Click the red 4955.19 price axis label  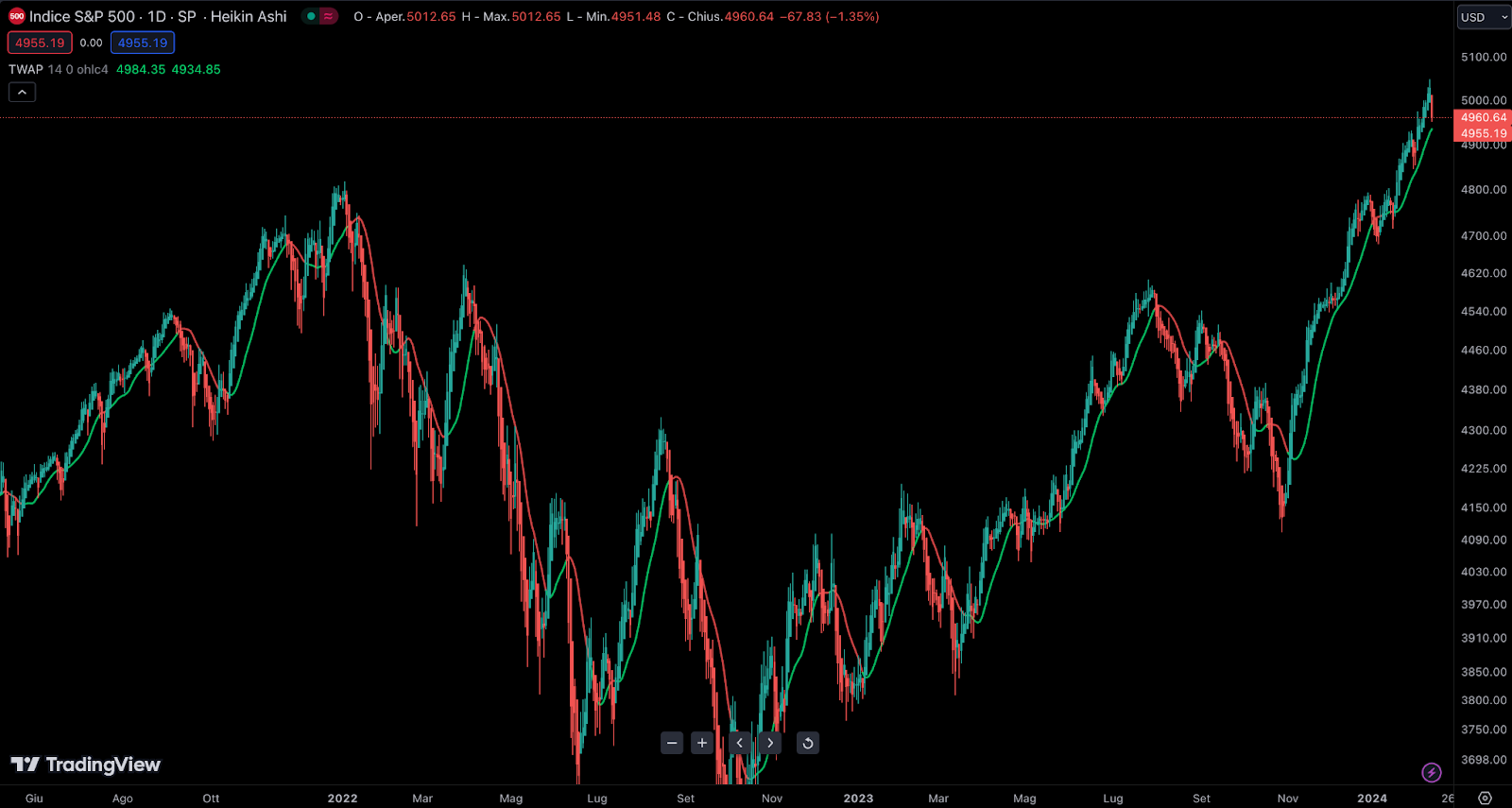click(x=1483, y=133)
